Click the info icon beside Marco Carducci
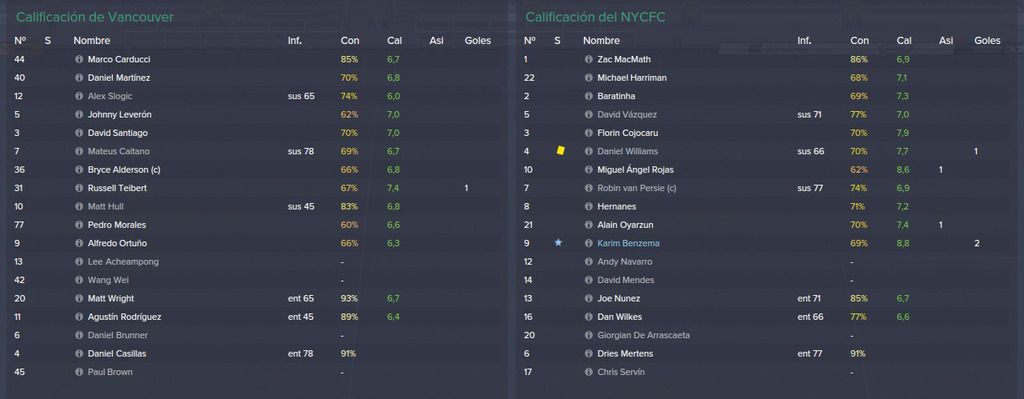The width and height of the screenshot is (1024, 399). [x=79, y=59]
